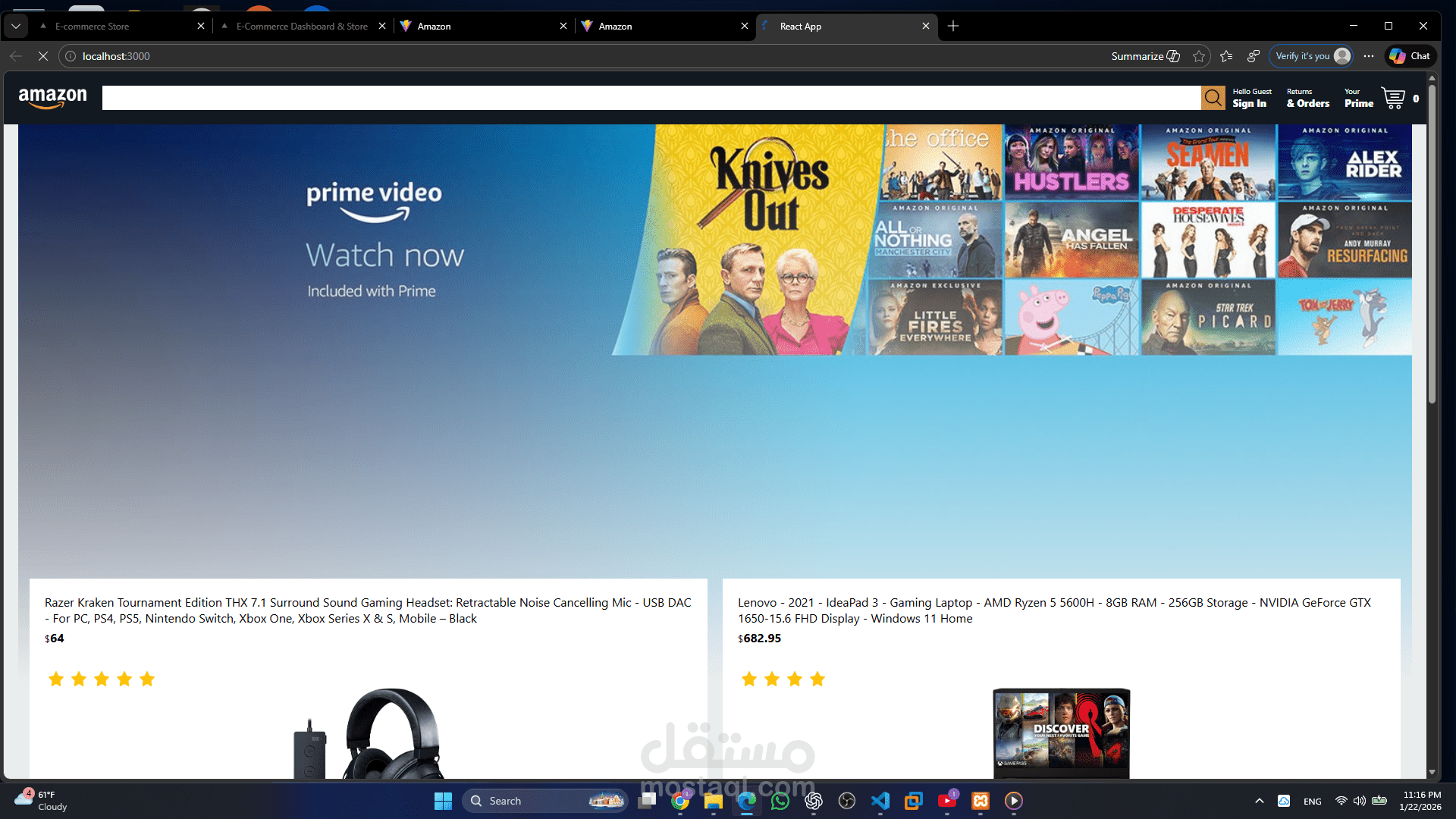Open Visual Studio Code from the taskbar
This screenshot has height=819, width=1456.
tap(880, 801)
